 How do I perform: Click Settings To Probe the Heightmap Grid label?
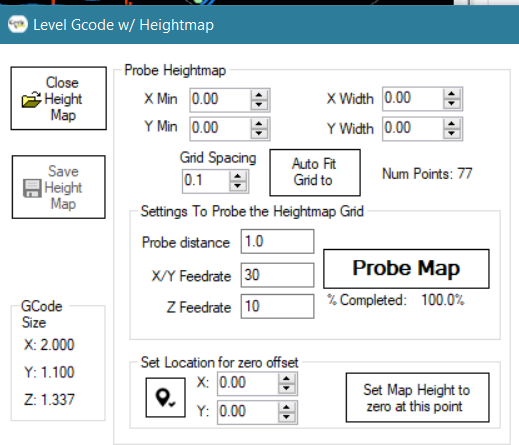(252, 212)
